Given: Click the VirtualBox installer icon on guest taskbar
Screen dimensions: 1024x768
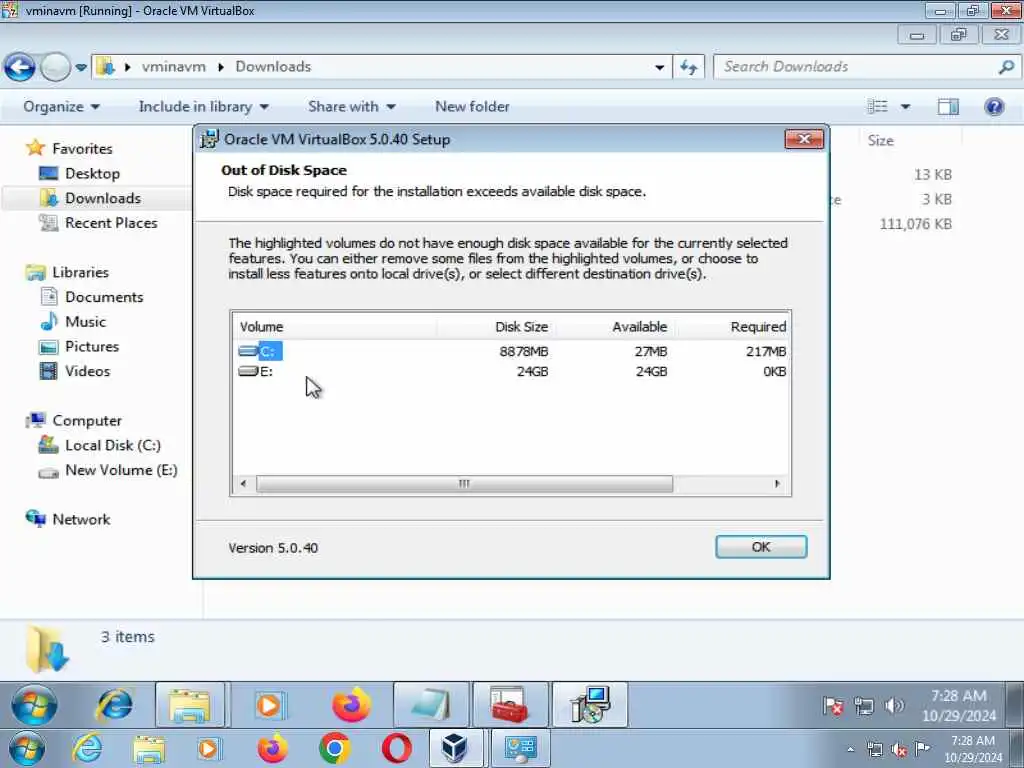Looking at the screenshot, I should click(x=590, y=705).
